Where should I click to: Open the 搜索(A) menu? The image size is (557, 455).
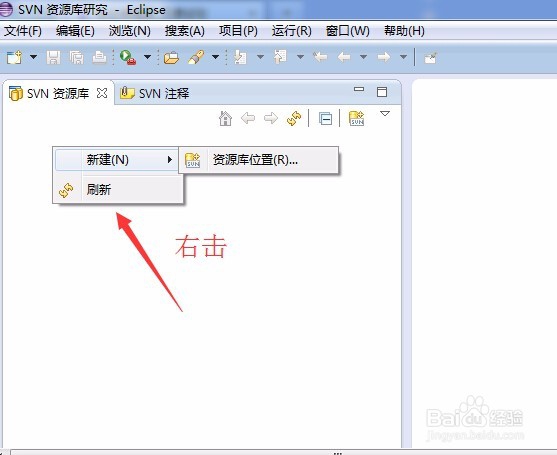(x=185, y=31)
